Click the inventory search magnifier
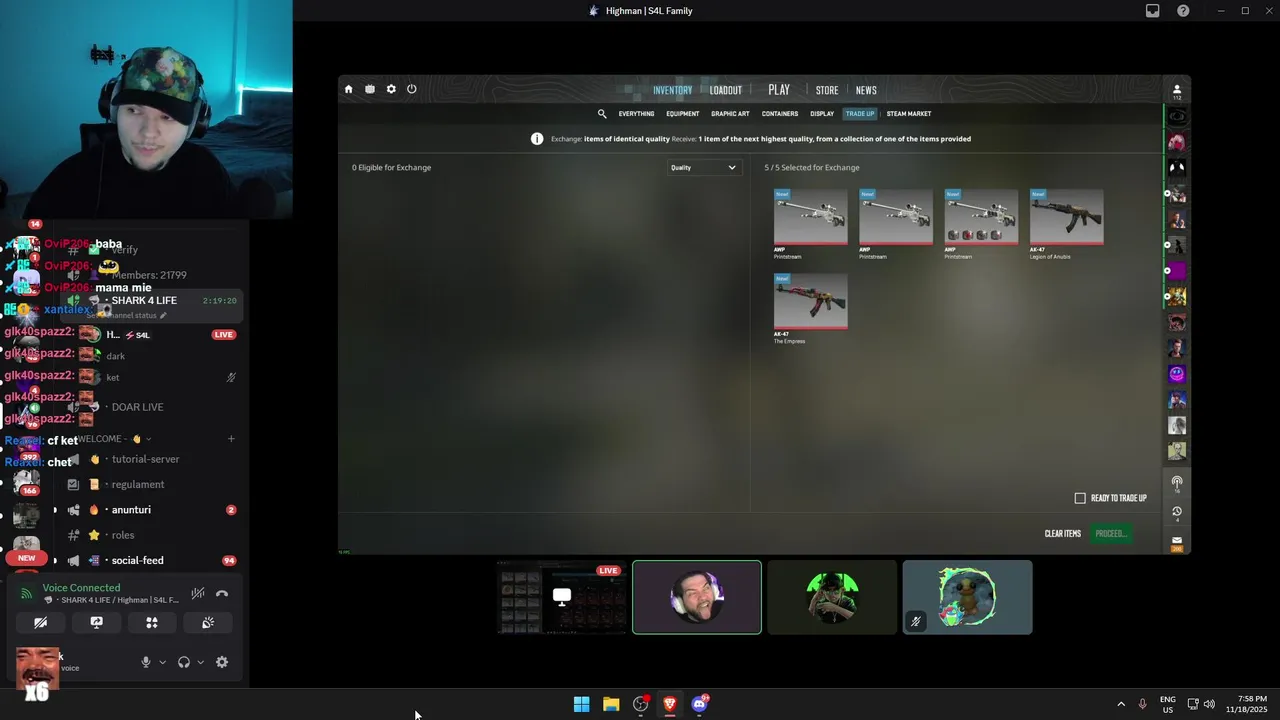Viewport: 1280px width, 720px height. tap(602, 114)
